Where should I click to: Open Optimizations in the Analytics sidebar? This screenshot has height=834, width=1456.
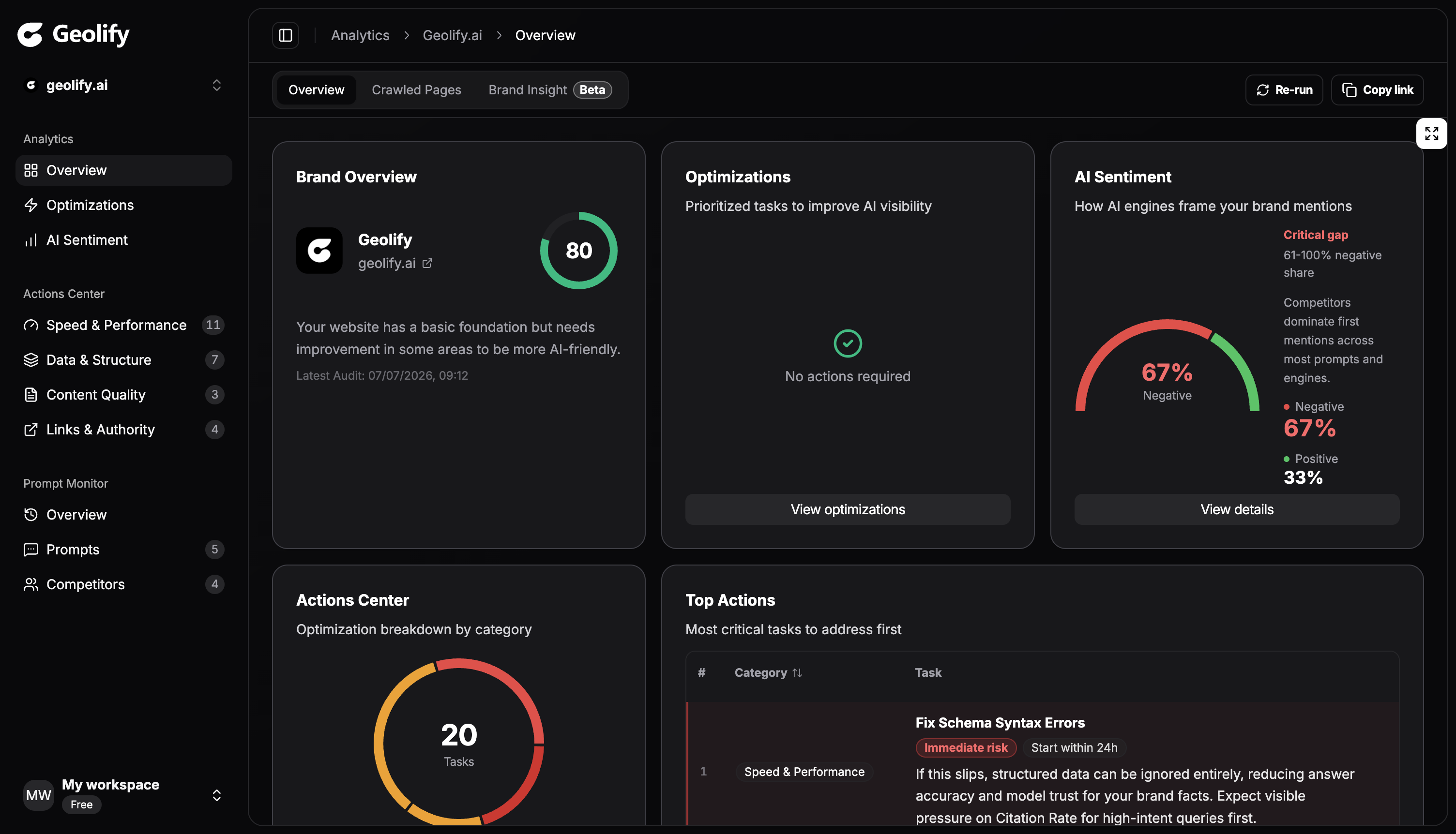coord(124,205)
